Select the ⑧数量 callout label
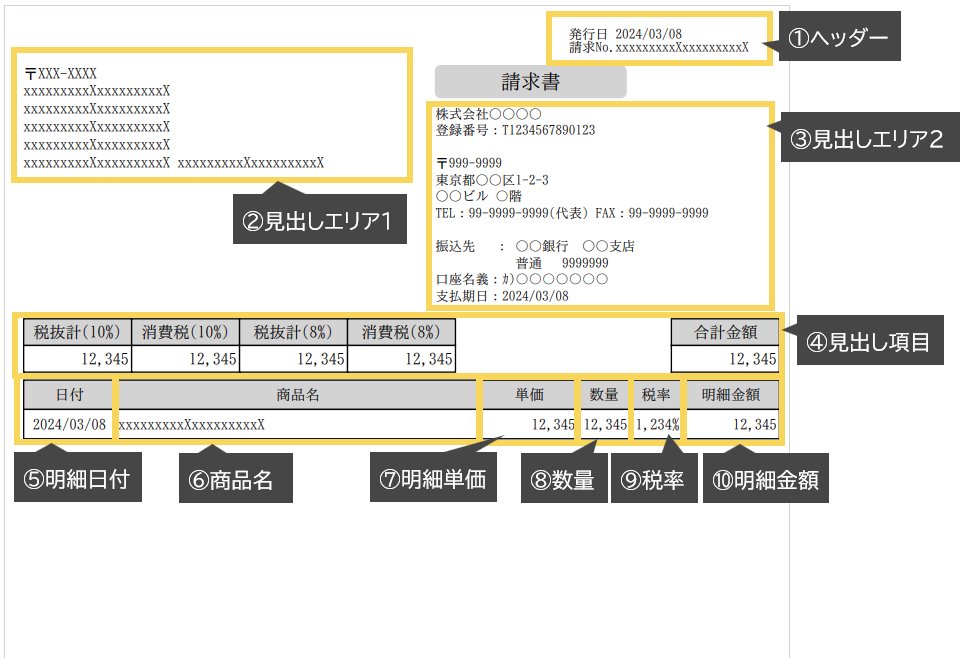 click(x=564, y=480)
